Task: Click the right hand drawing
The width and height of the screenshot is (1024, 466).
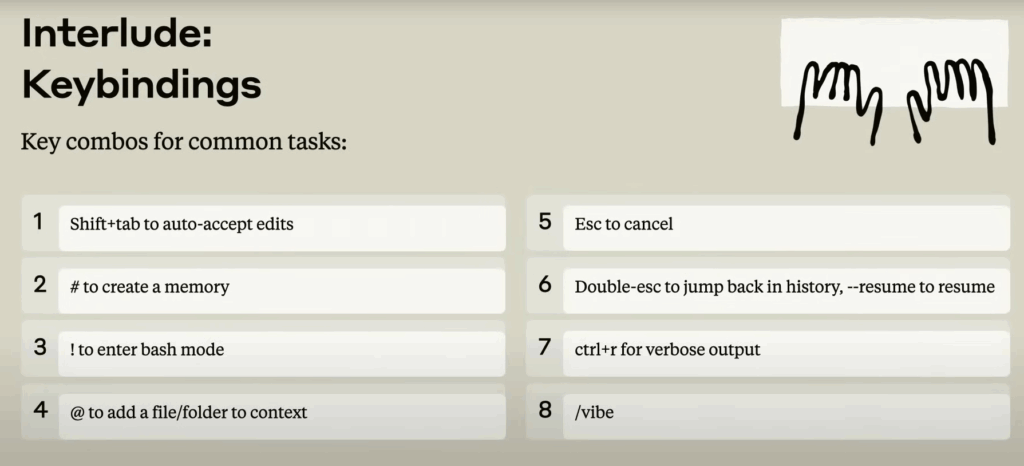Action: click(x=952, y=101)
